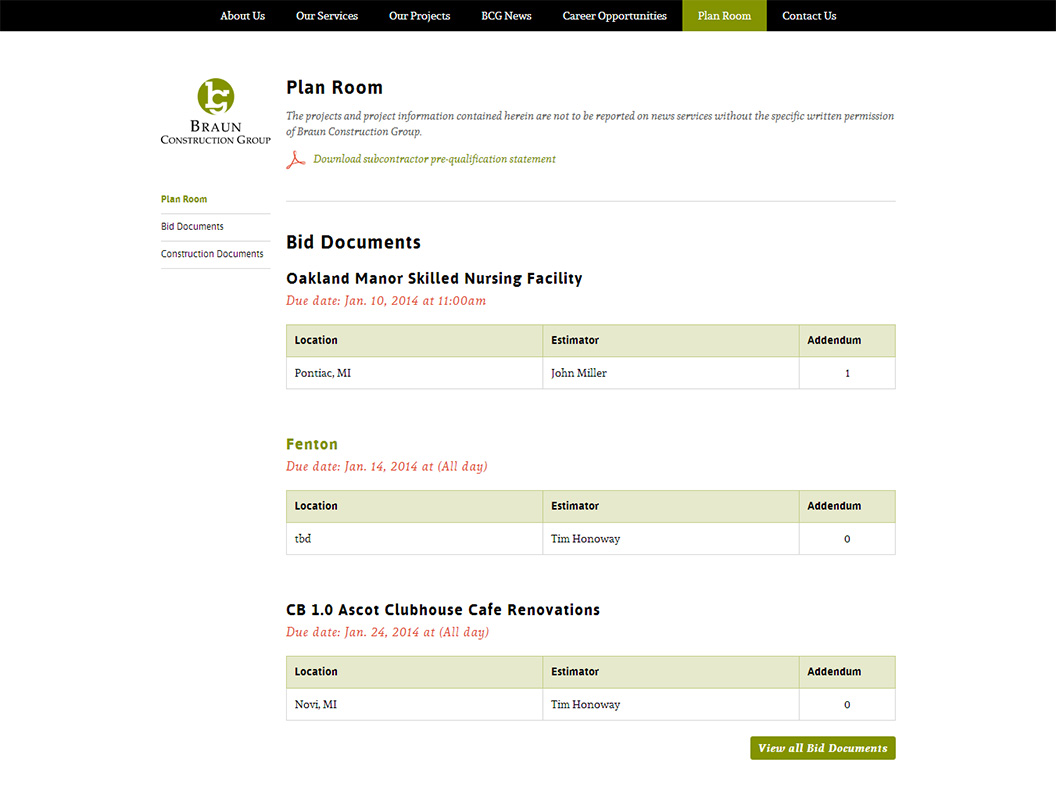Open Bid Documents from the sidebar
This screenshot has width=1056, height=807.
(x=192, y=227)
